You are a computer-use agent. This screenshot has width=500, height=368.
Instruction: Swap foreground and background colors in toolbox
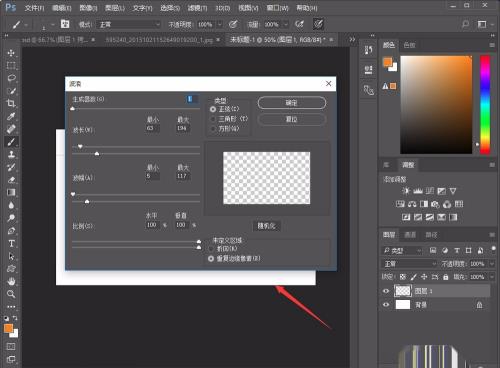pos(15,318)
